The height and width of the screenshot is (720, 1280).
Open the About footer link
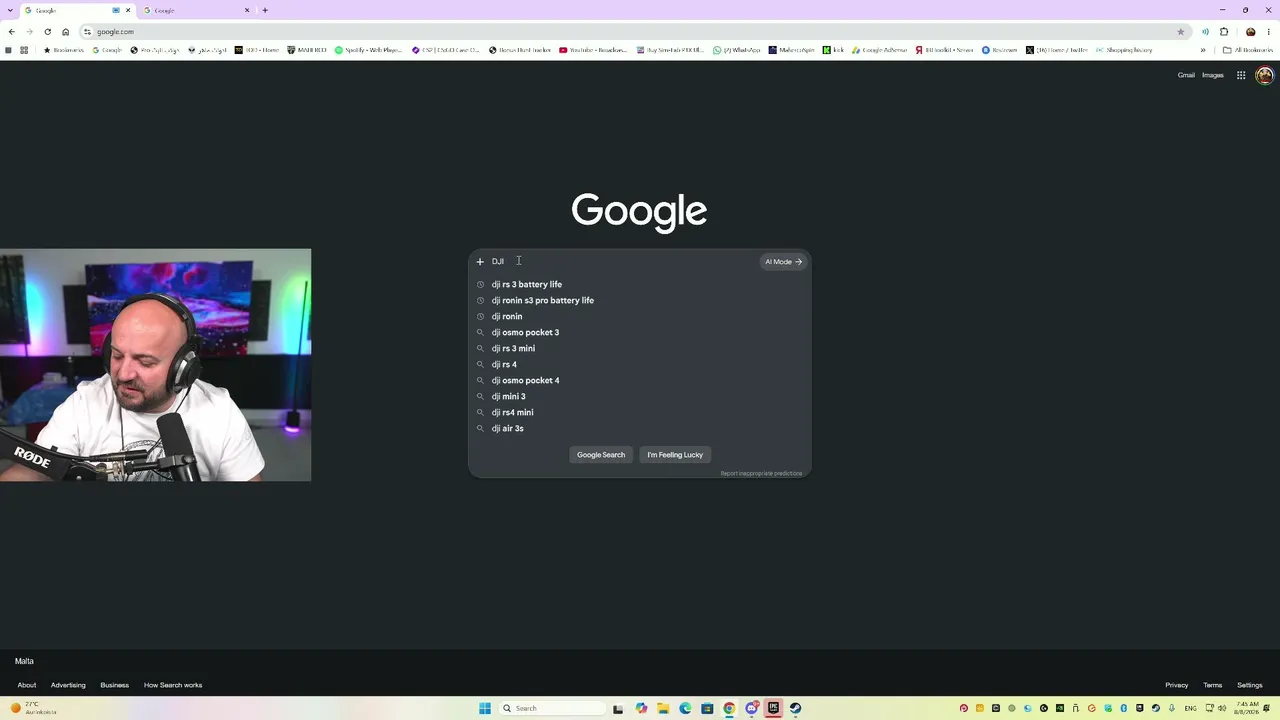[27, 685]
